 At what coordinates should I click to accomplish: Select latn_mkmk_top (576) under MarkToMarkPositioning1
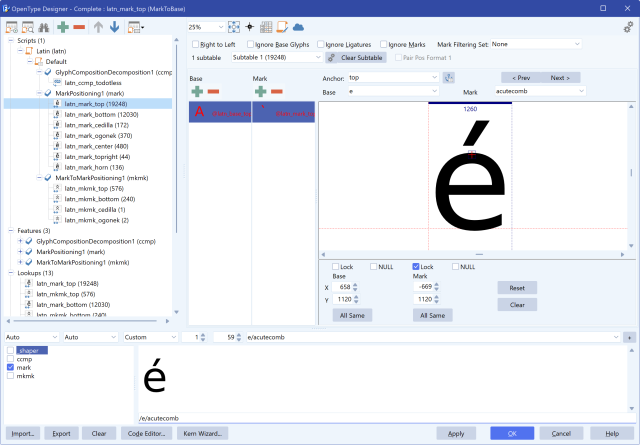point(94,189)
